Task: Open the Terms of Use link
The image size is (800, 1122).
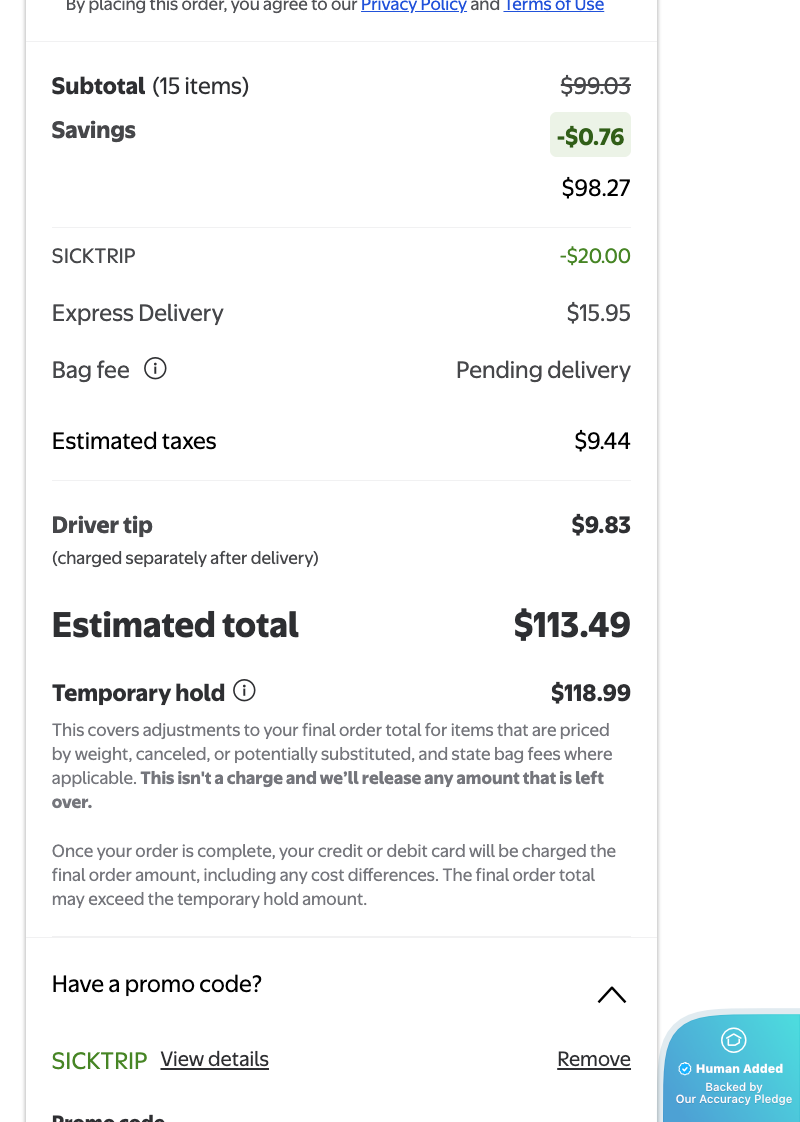Action: (x=553, y=6)
